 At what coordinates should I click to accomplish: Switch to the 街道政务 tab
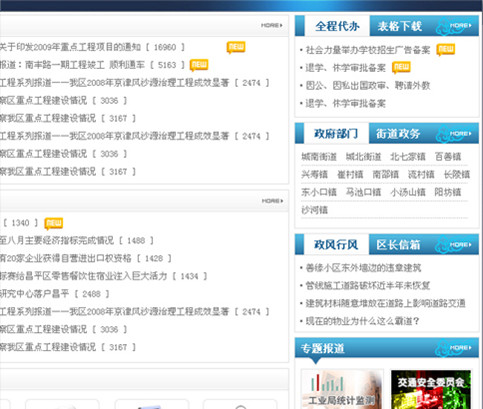pos(398,134)
